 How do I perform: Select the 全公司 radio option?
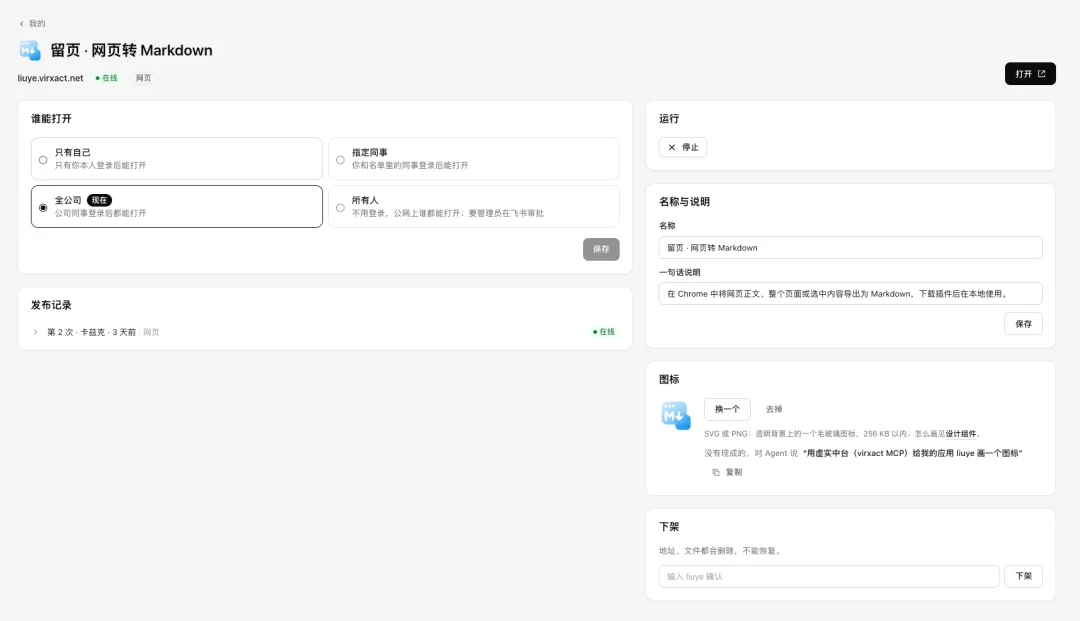point(43,208)
